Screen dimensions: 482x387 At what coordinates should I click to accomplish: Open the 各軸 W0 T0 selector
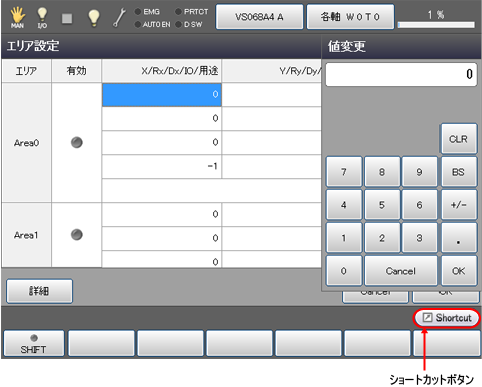pyautogui.click(x=350, y=17)
